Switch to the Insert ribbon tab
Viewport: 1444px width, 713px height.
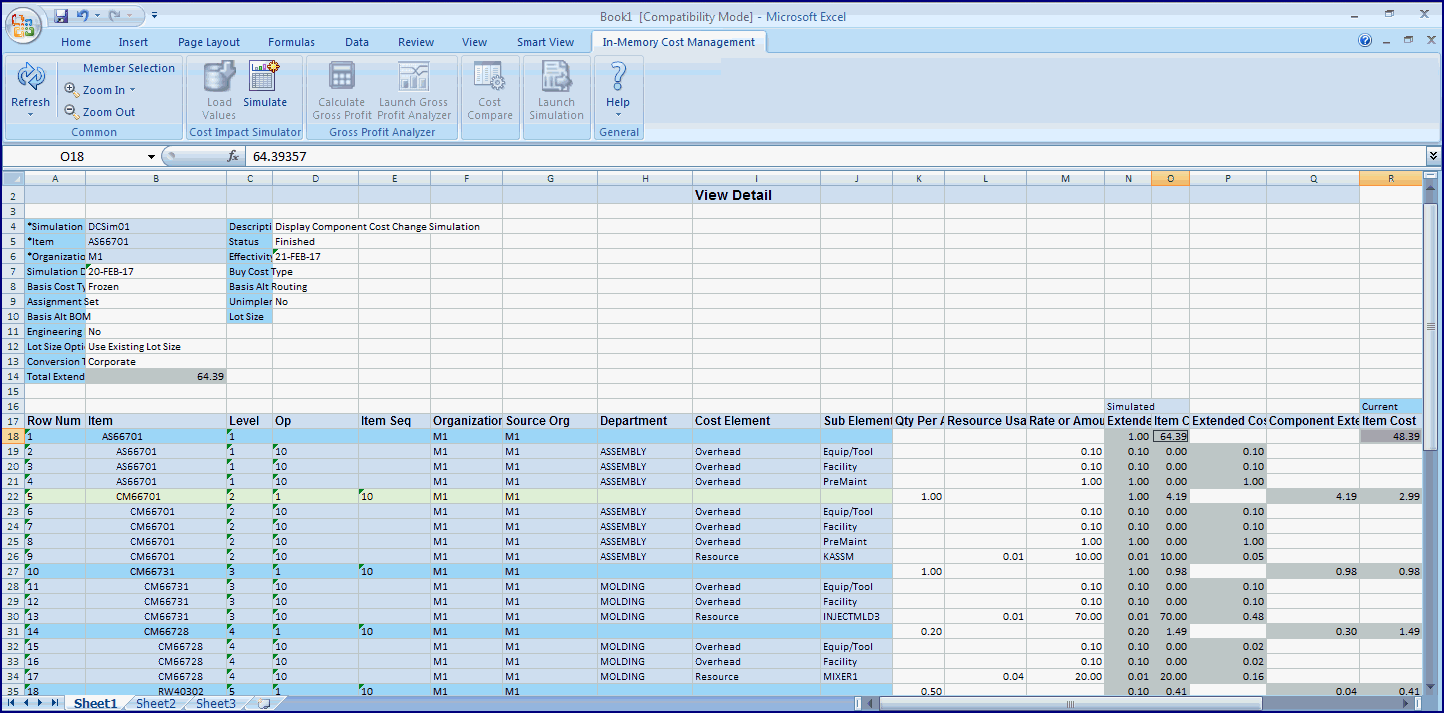(133, 42)
